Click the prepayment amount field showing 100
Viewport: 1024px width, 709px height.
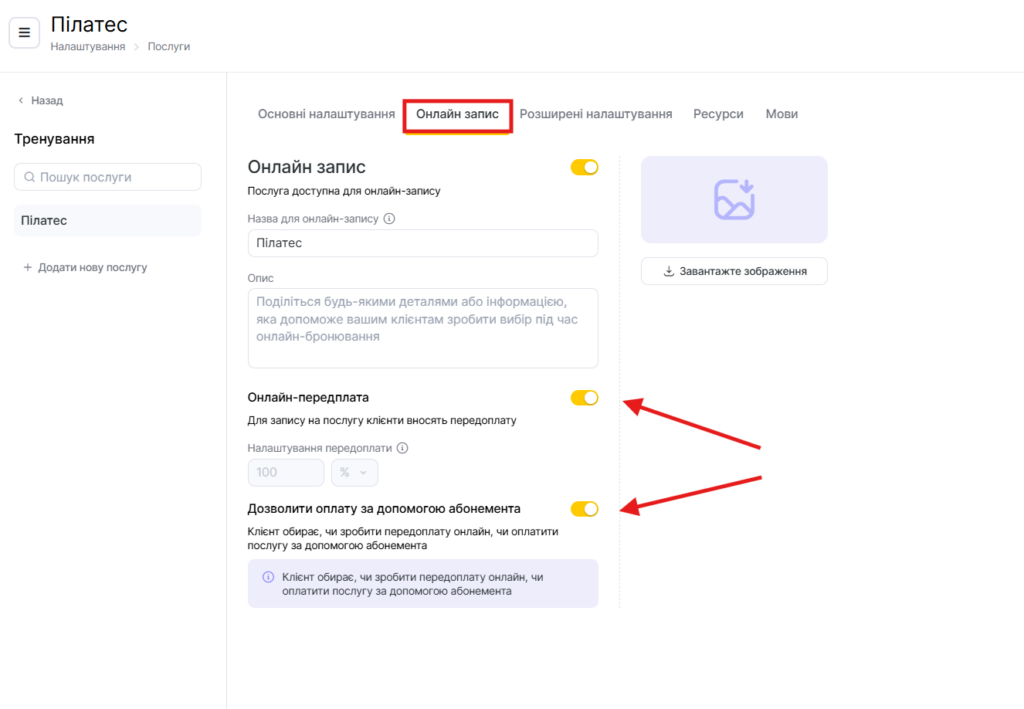286,472
